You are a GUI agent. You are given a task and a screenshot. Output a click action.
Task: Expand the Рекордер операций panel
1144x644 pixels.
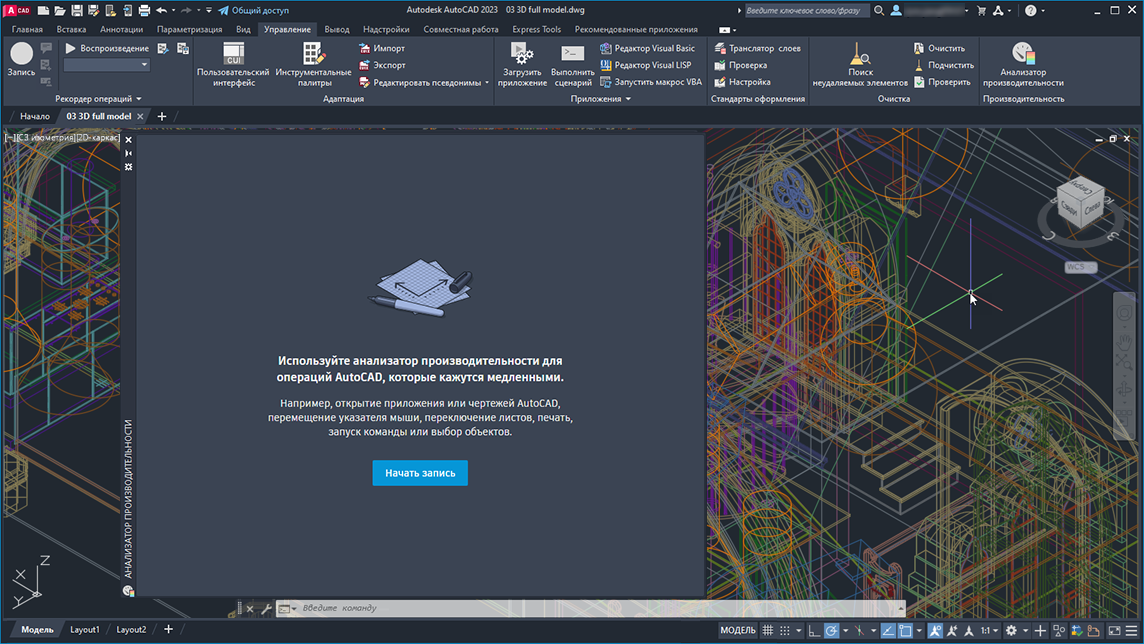click(x=98, y=98)
